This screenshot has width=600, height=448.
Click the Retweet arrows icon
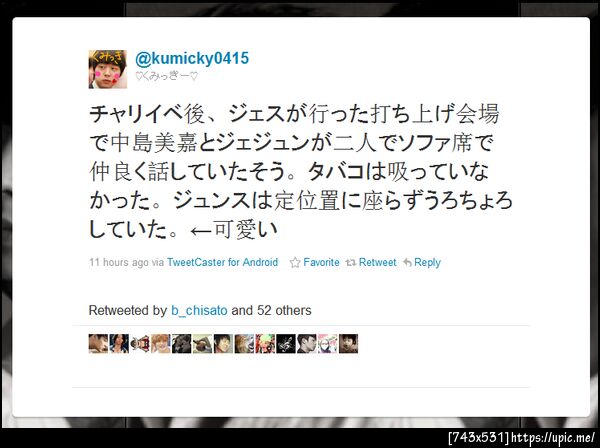[351, 262]
